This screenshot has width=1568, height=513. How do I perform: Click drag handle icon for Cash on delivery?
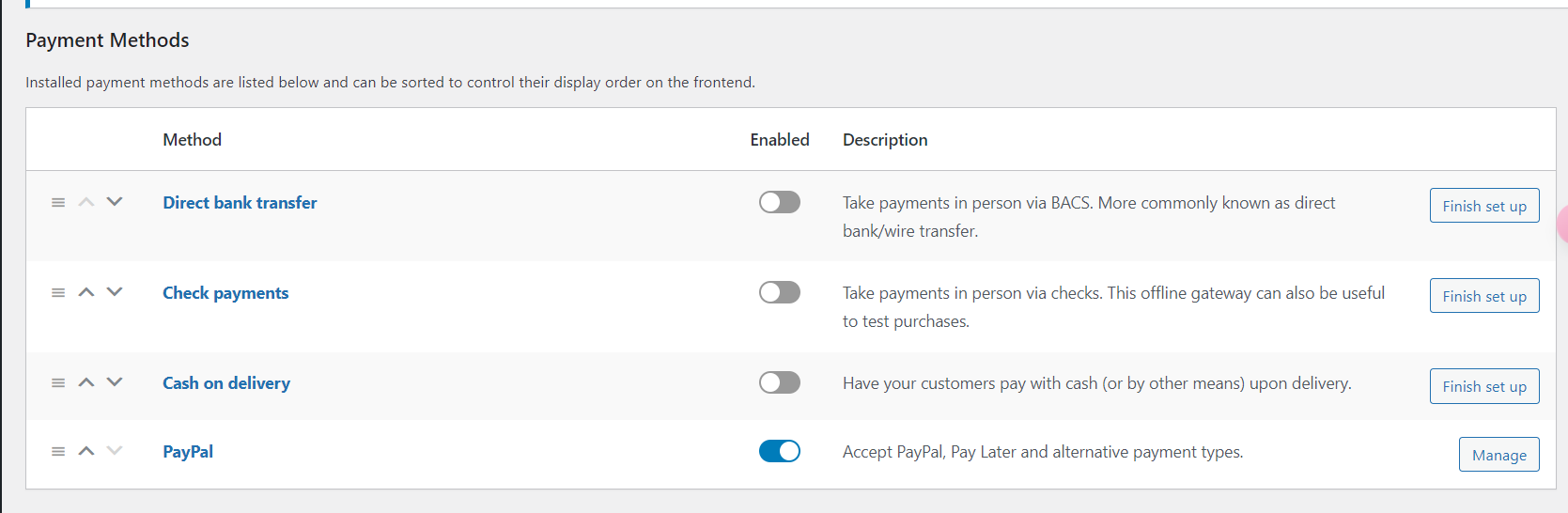(58, 383)
